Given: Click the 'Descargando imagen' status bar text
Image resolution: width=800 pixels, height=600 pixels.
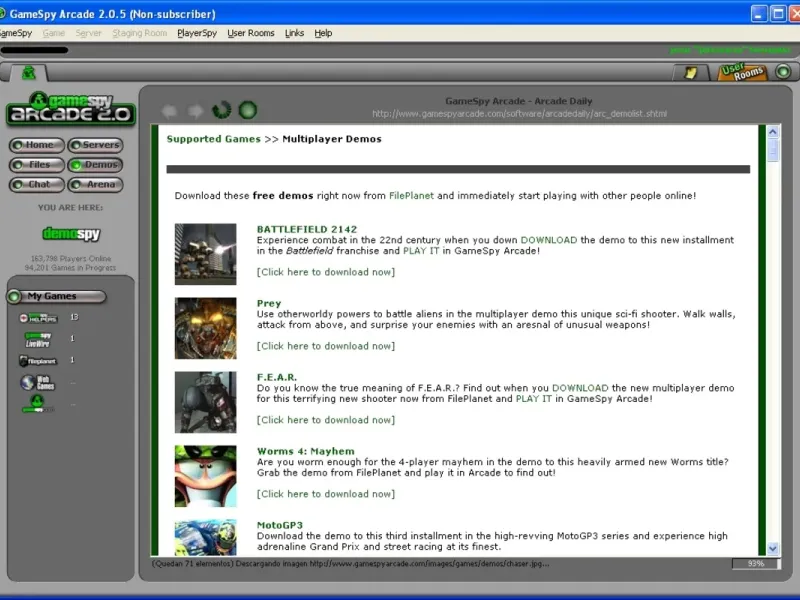Looking at the screenshot, I should [351, 564].
